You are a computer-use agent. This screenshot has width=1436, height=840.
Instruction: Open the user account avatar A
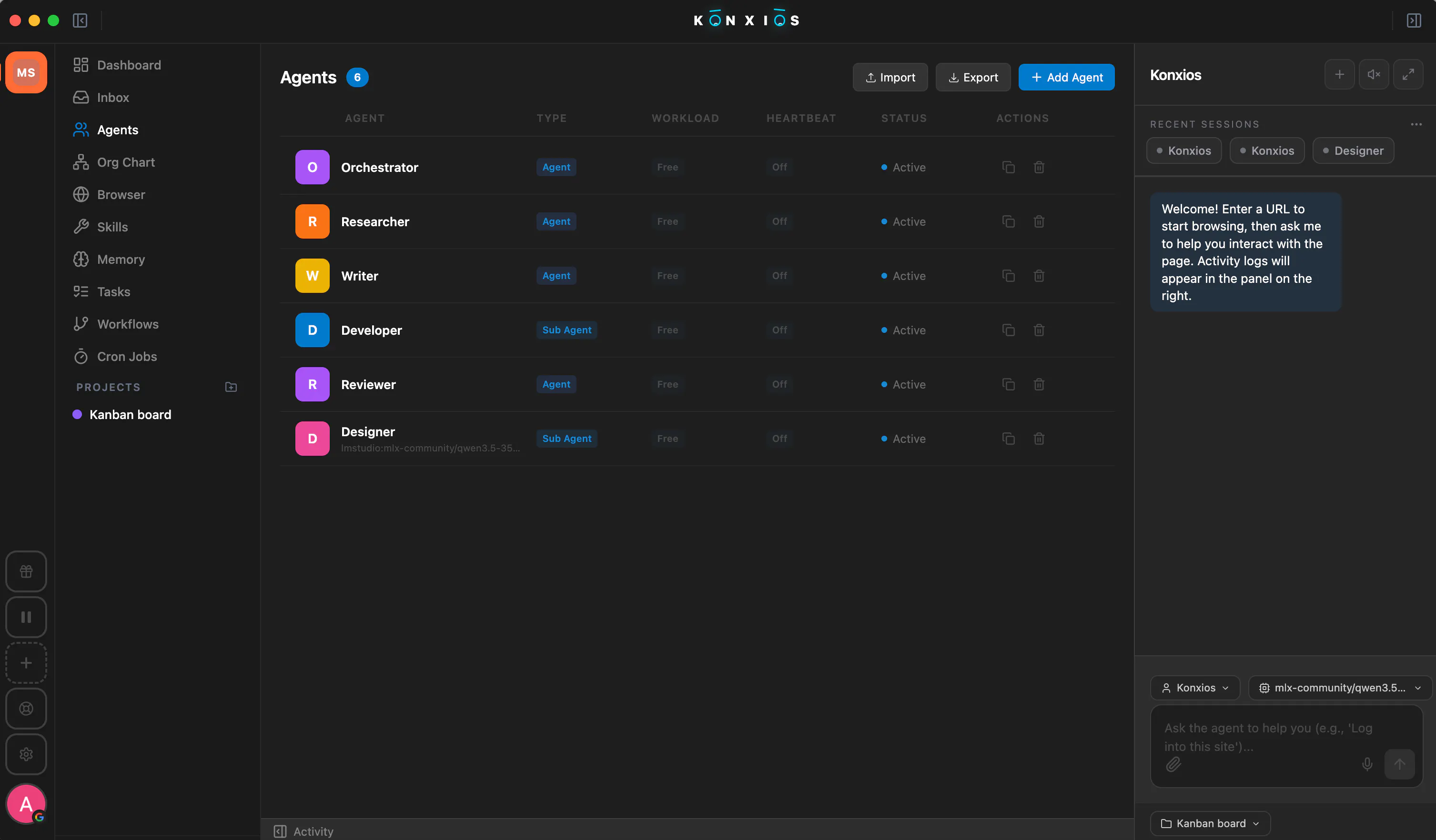coord(26,803)
